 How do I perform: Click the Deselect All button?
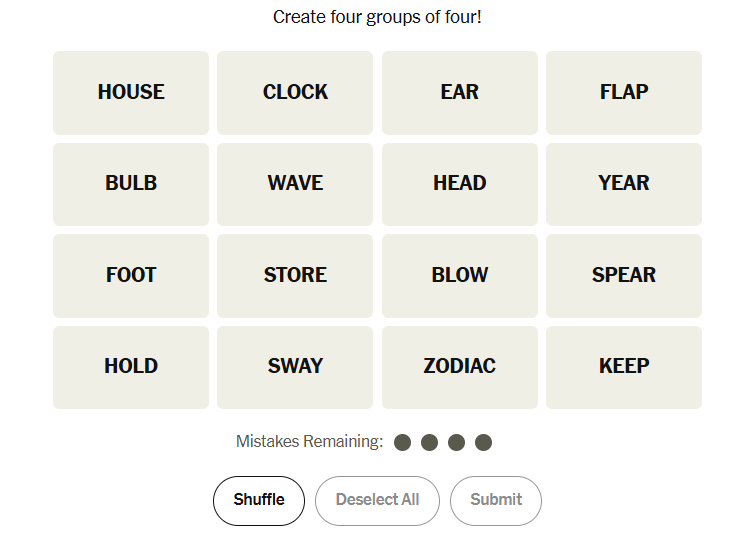click(x=377, y=500)
